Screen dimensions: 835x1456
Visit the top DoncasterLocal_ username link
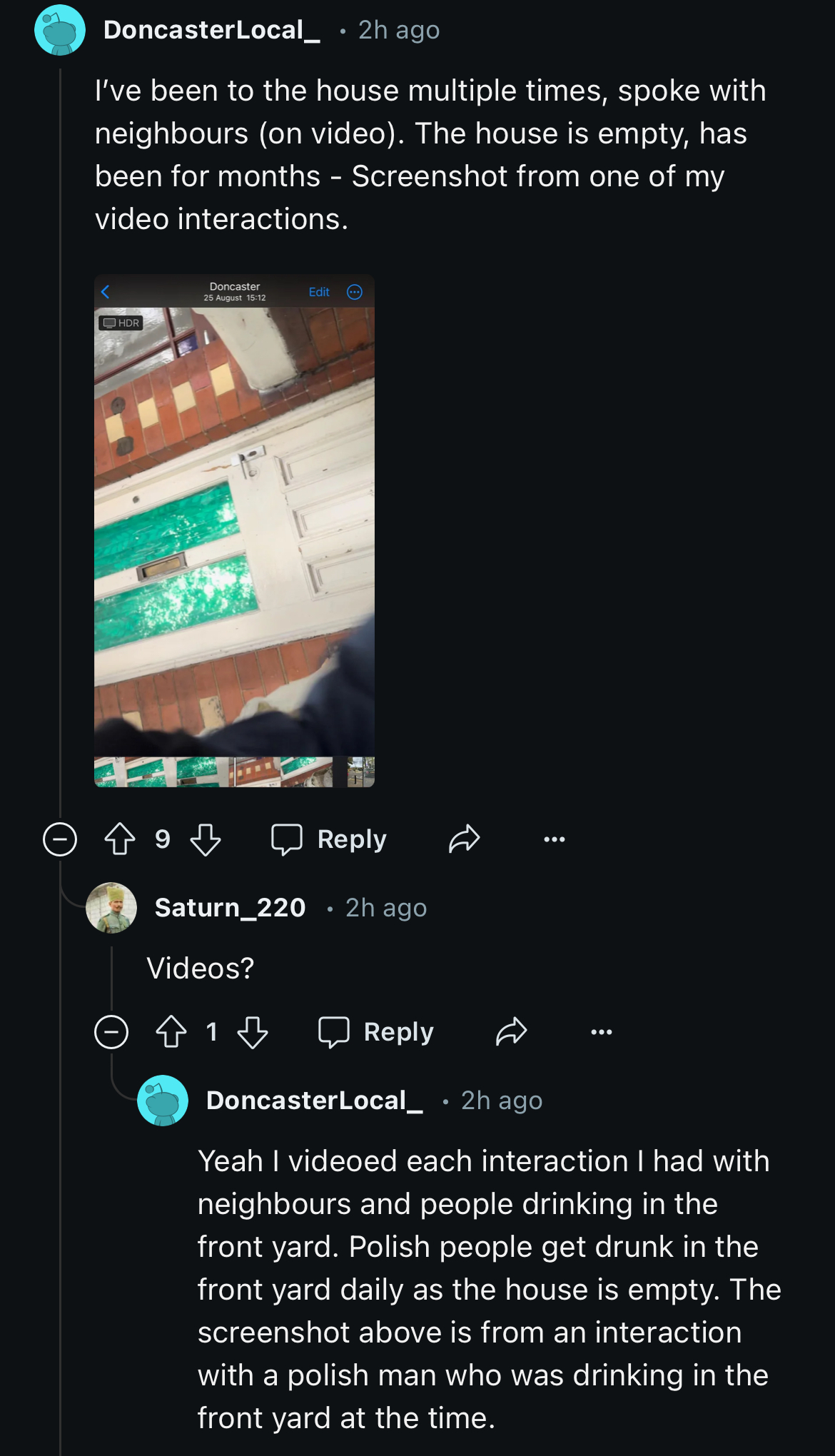click(x=211, y=30)
